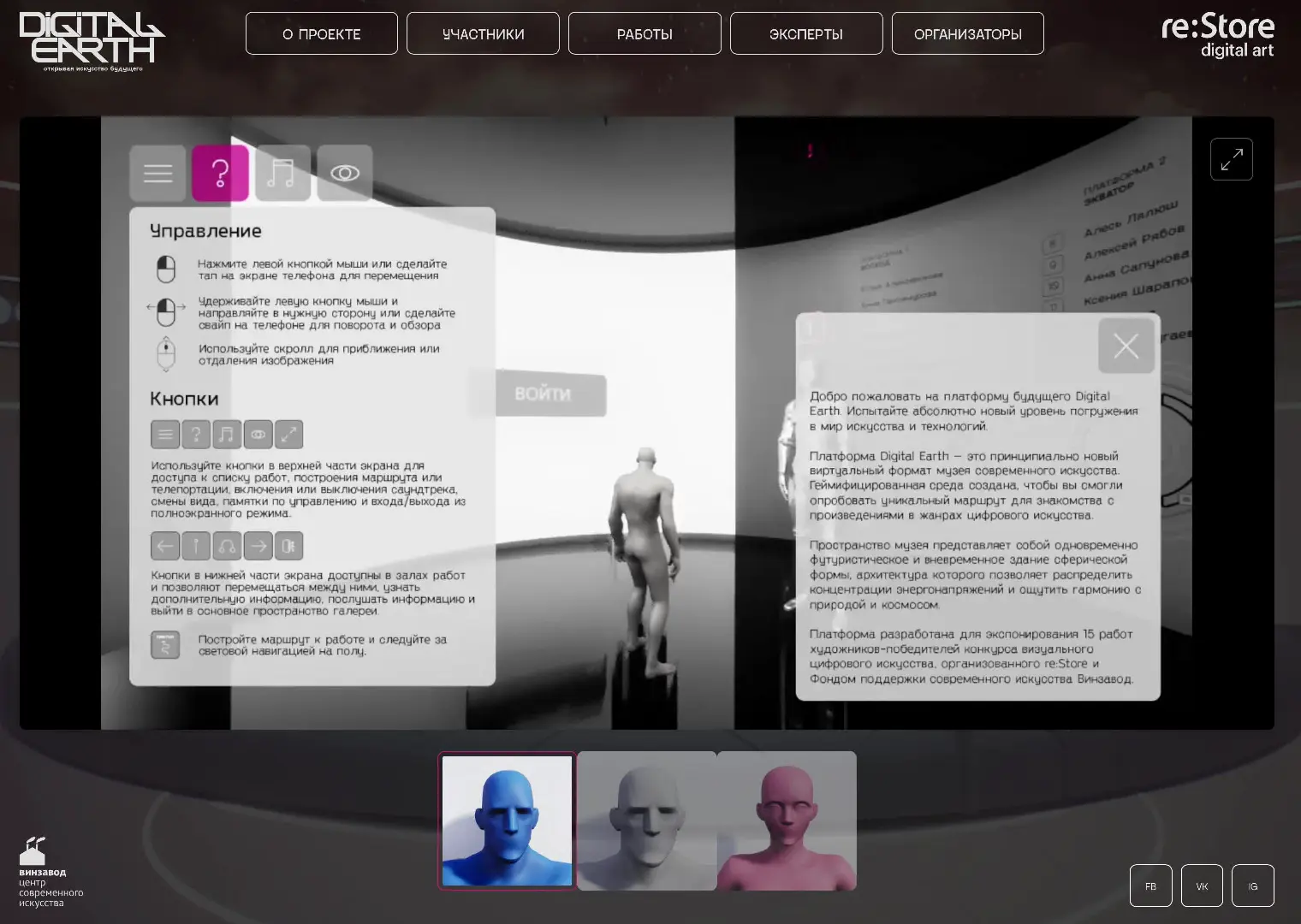Open the IG social link

pyautogui.click(x=1252, y=885)
